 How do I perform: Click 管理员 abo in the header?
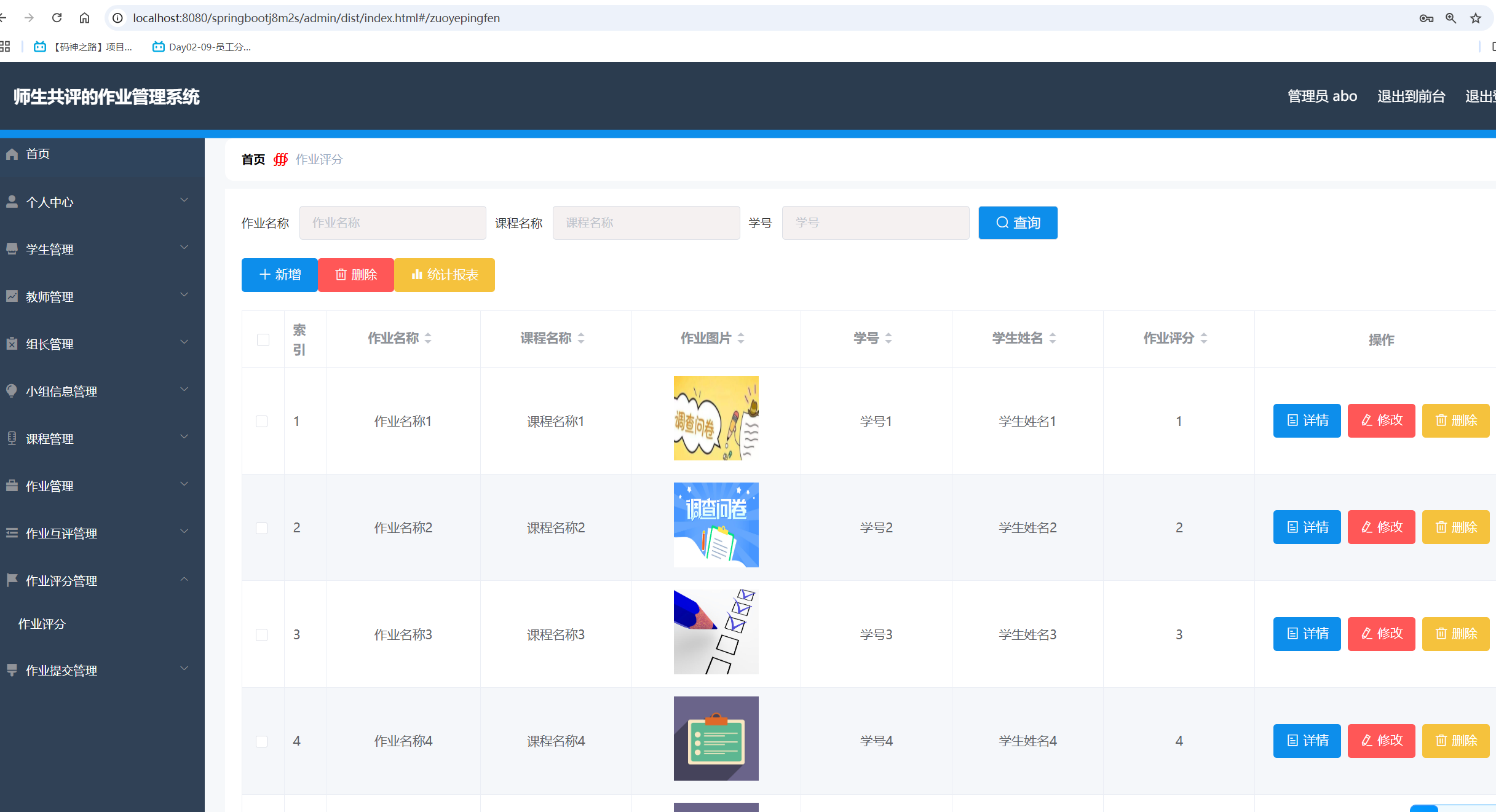1322,97
